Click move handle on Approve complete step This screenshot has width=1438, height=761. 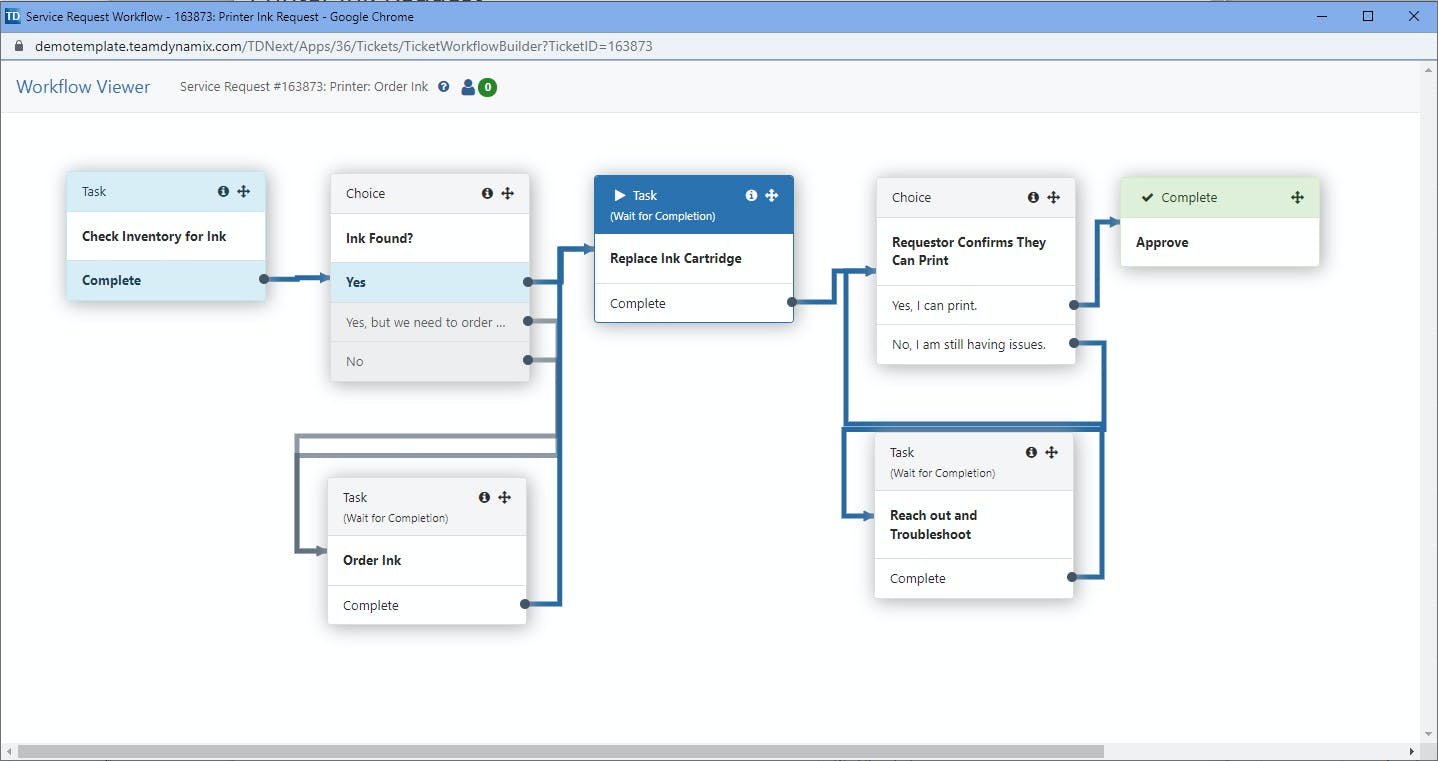coord(1298,197)
